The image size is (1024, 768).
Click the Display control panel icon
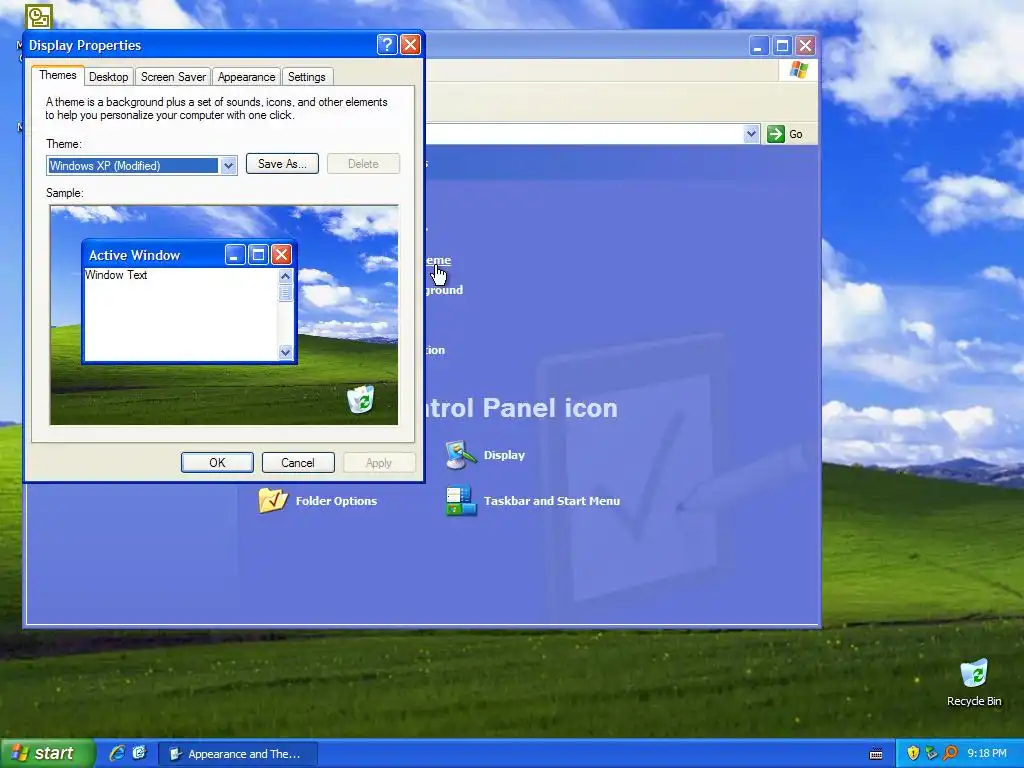click(461, 455)
